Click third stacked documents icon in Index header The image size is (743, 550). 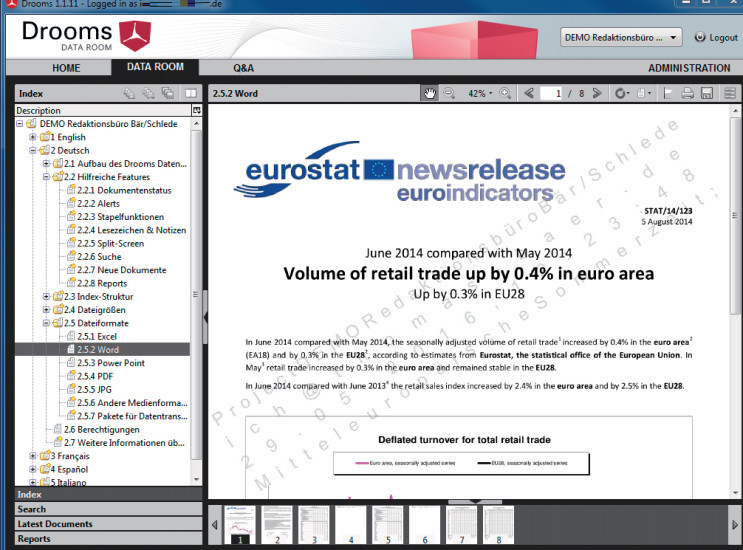(x=167, y=93)
